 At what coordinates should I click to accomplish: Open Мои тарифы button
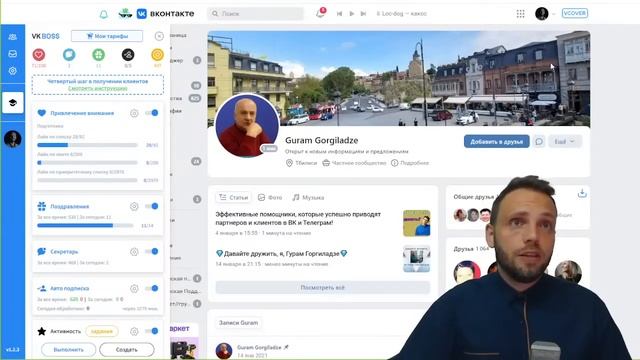[x=107, y=36]
